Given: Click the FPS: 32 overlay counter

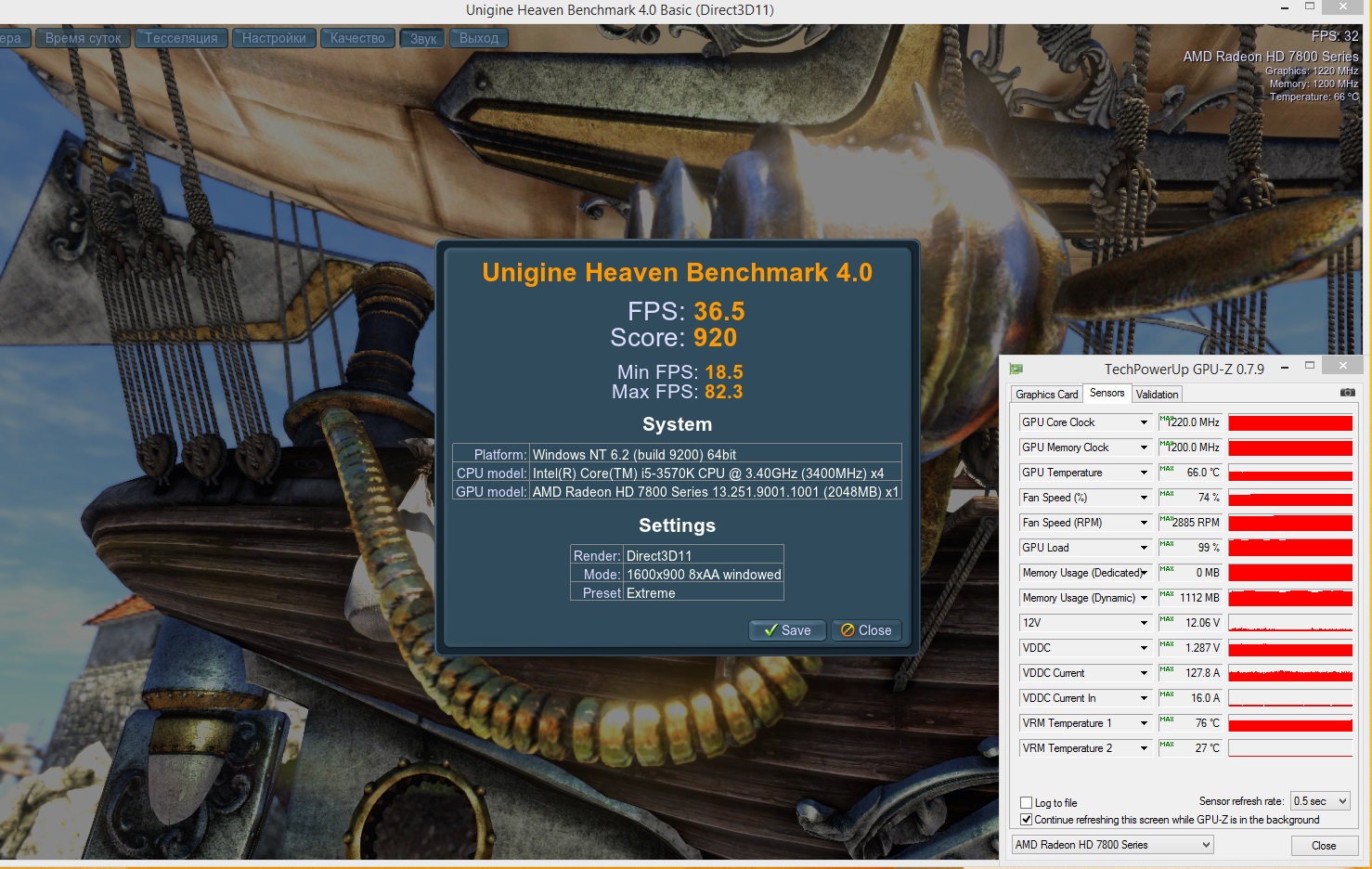Looking at the screenshot, I should pos(1335,36).
